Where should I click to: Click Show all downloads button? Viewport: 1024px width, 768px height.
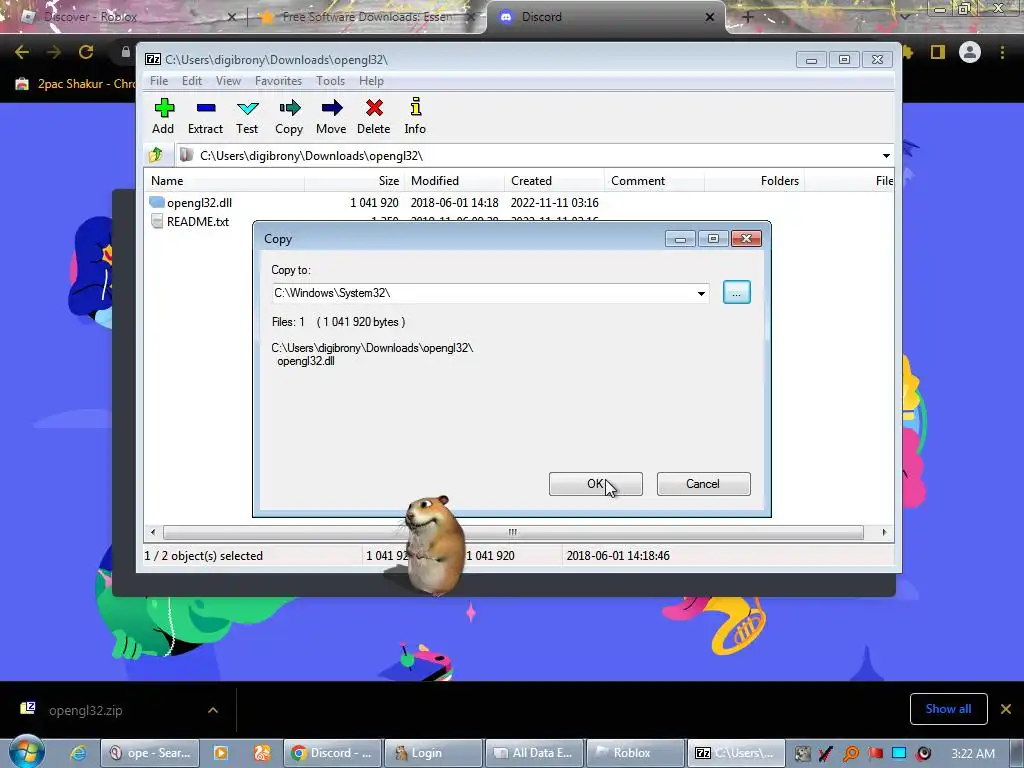click(948, 709)
